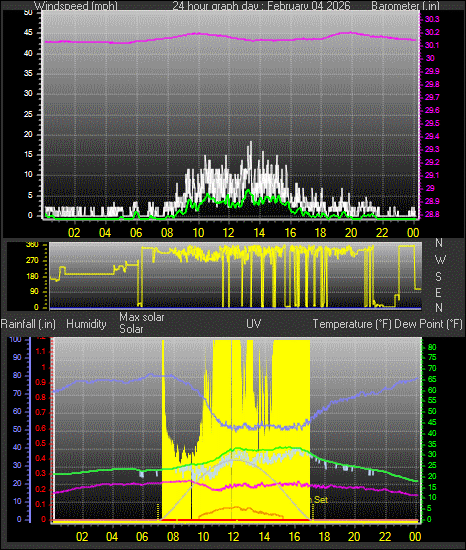Click the 'Solar' label below Max solar
The image size is (466, 550).
point(131,329)
